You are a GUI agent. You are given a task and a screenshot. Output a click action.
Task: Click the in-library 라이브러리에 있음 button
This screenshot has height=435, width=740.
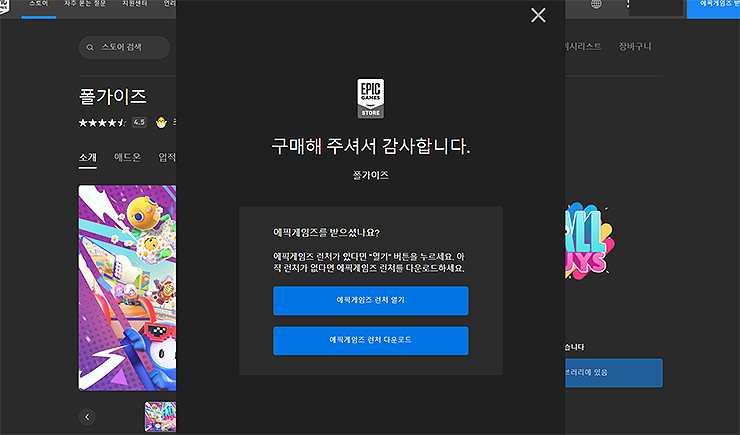click(x=614, y=373)
